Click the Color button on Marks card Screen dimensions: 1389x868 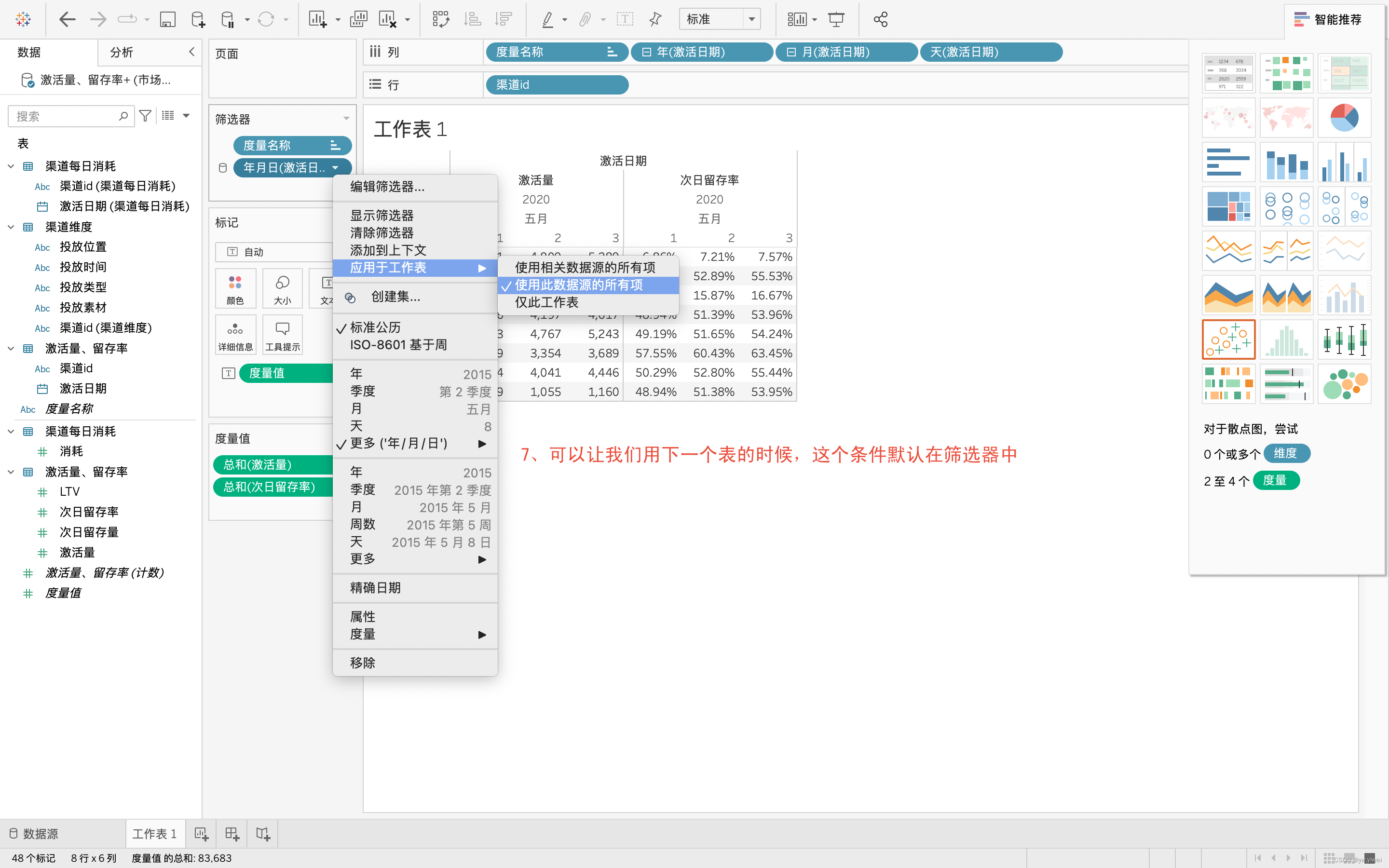coord(235,288)
